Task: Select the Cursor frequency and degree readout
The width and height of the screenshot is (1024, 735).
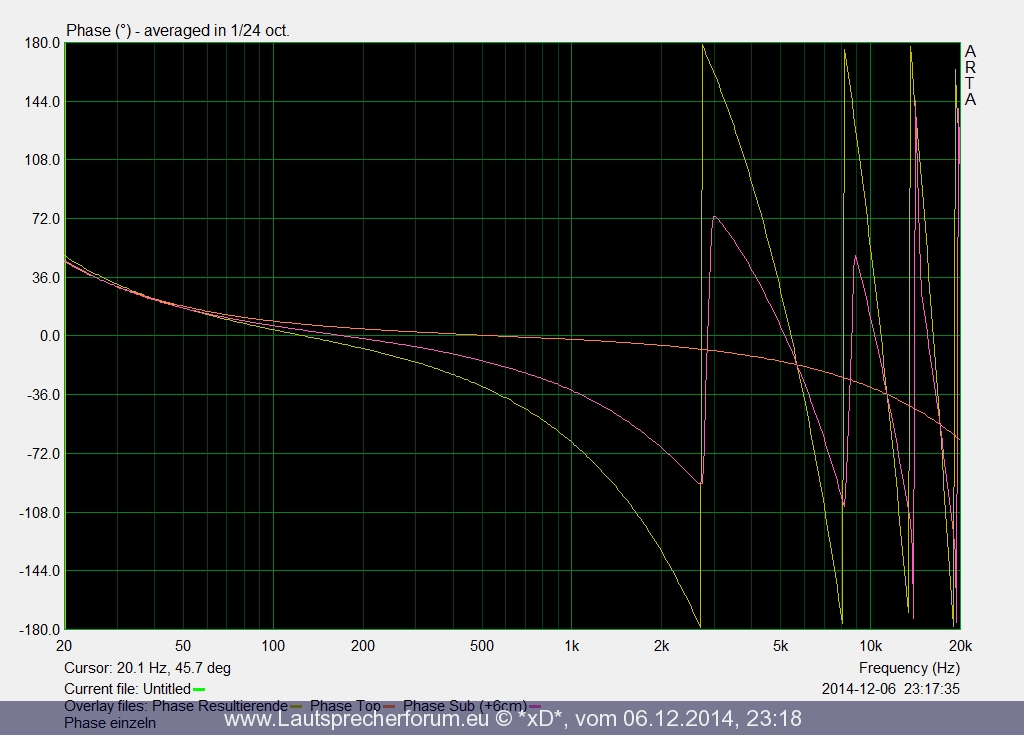Action: coord(147,668)
